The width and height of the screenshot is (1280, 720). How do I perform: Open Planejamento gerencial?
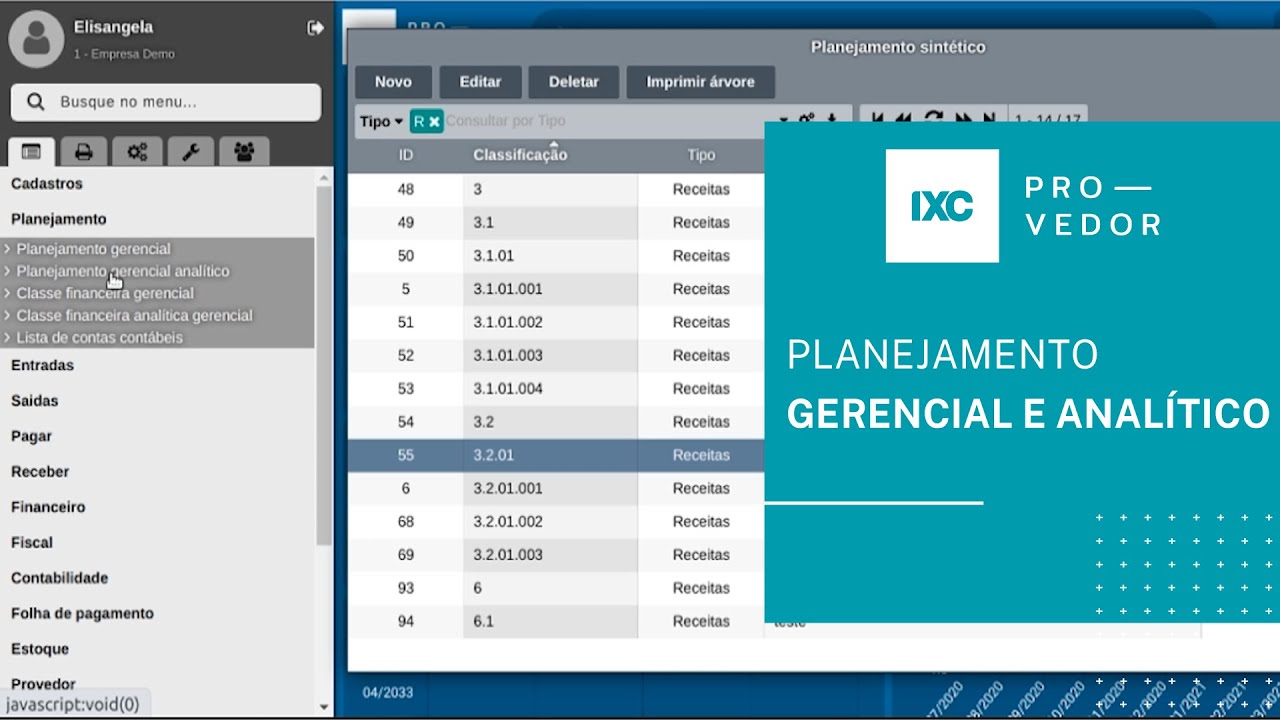pos(93,249)
